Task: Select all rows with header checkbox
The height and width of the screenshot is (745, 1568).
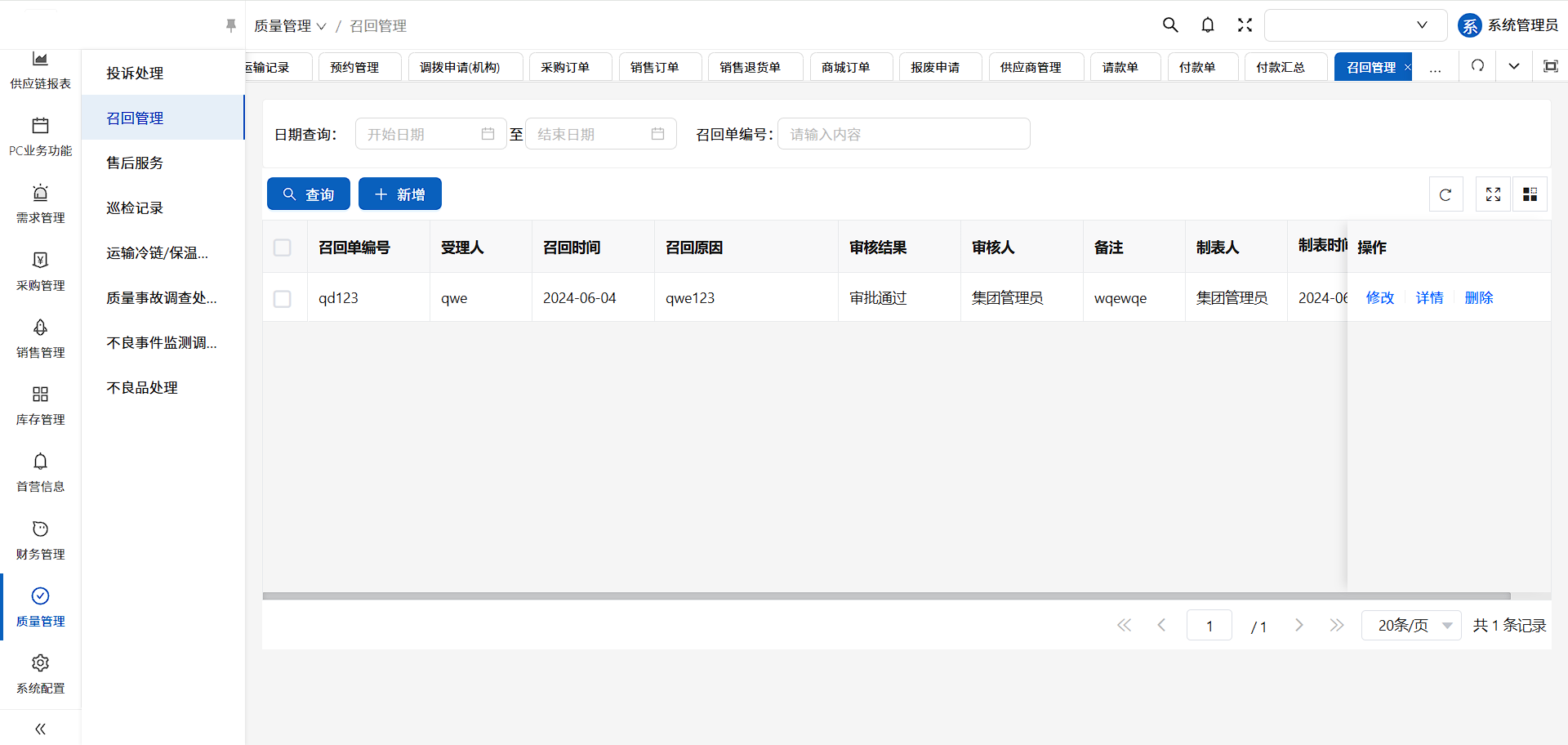Action: [x=283, y=248]
